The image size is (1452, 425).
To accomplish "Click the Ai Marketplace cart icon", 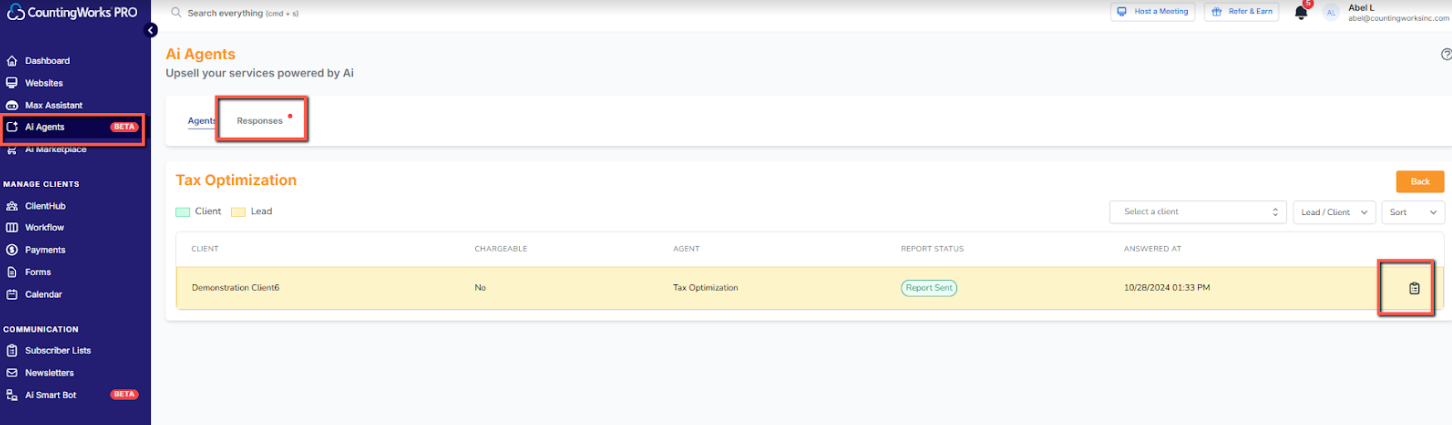I will (x=12, y=149).
